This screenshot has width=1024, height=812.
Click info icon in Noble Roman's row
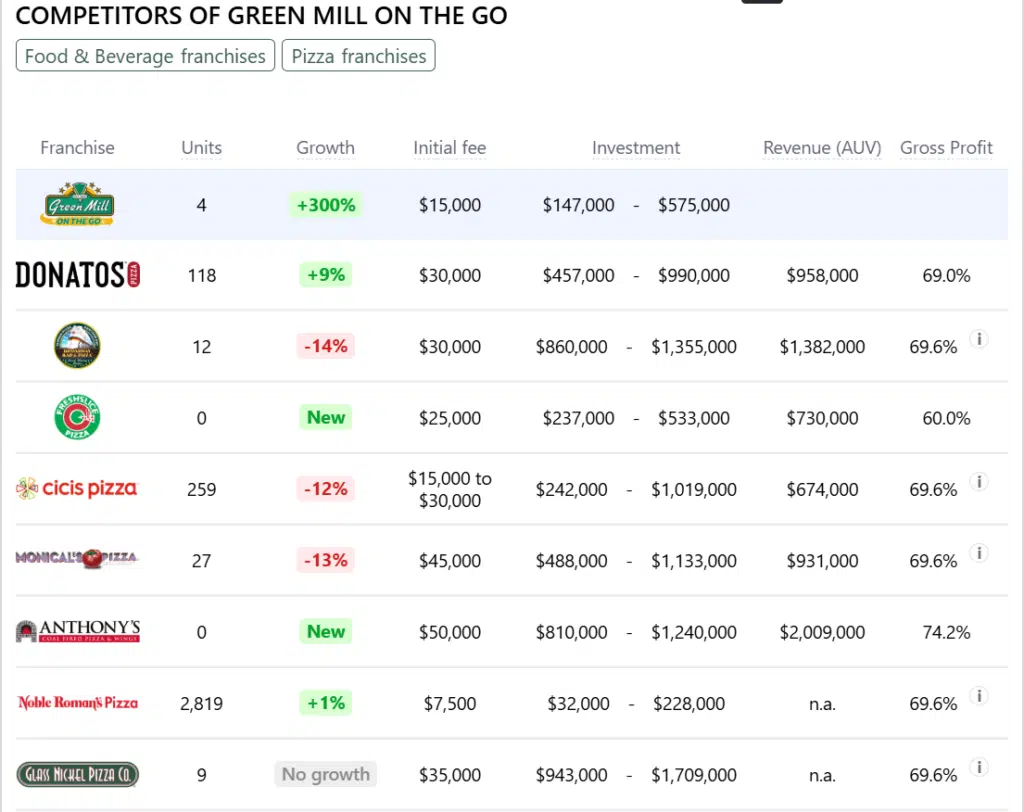coord(980,696)
